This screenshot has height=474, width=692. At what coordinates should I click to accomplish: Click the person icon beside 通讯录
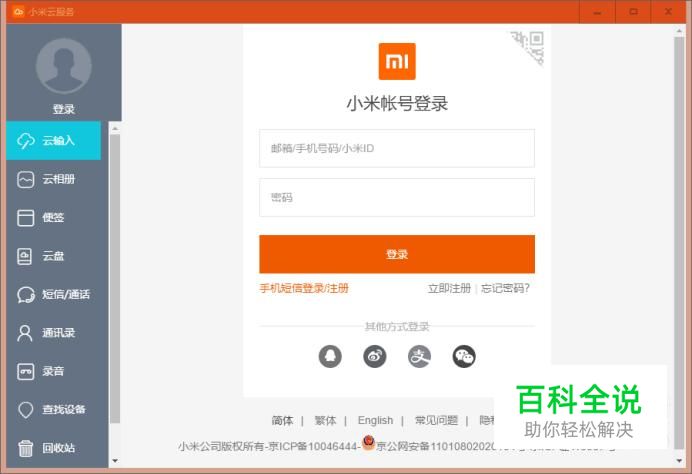25,333
